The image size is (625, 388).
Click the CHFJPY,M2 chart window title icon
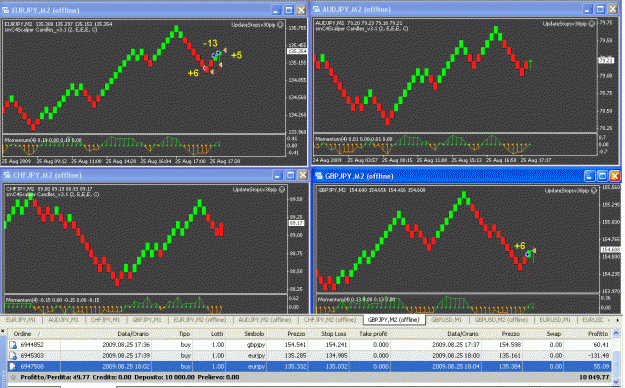[x=7, y=175]
